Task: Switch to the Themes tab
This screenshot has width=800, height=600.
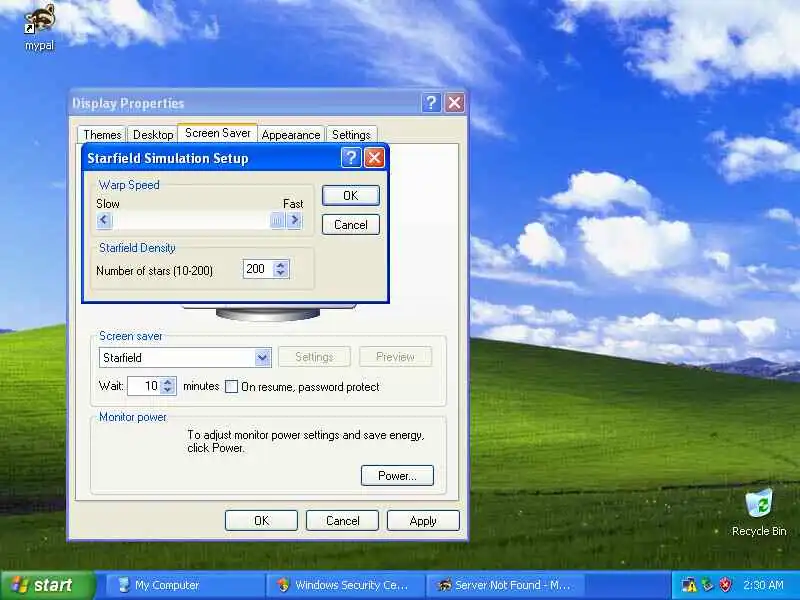Action: [102, 135]
